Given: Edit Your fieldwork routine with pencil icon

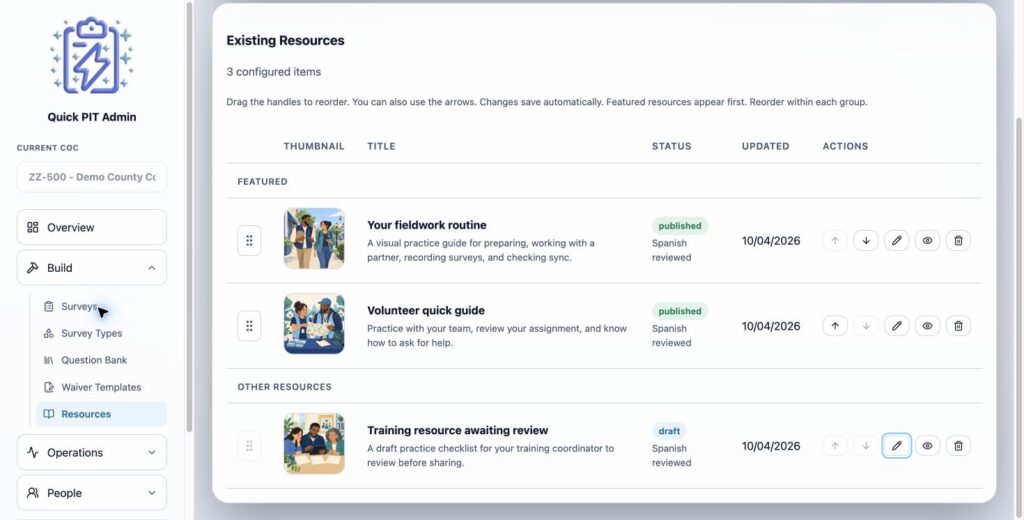Looking at the screenshot, I should (897, 240).
